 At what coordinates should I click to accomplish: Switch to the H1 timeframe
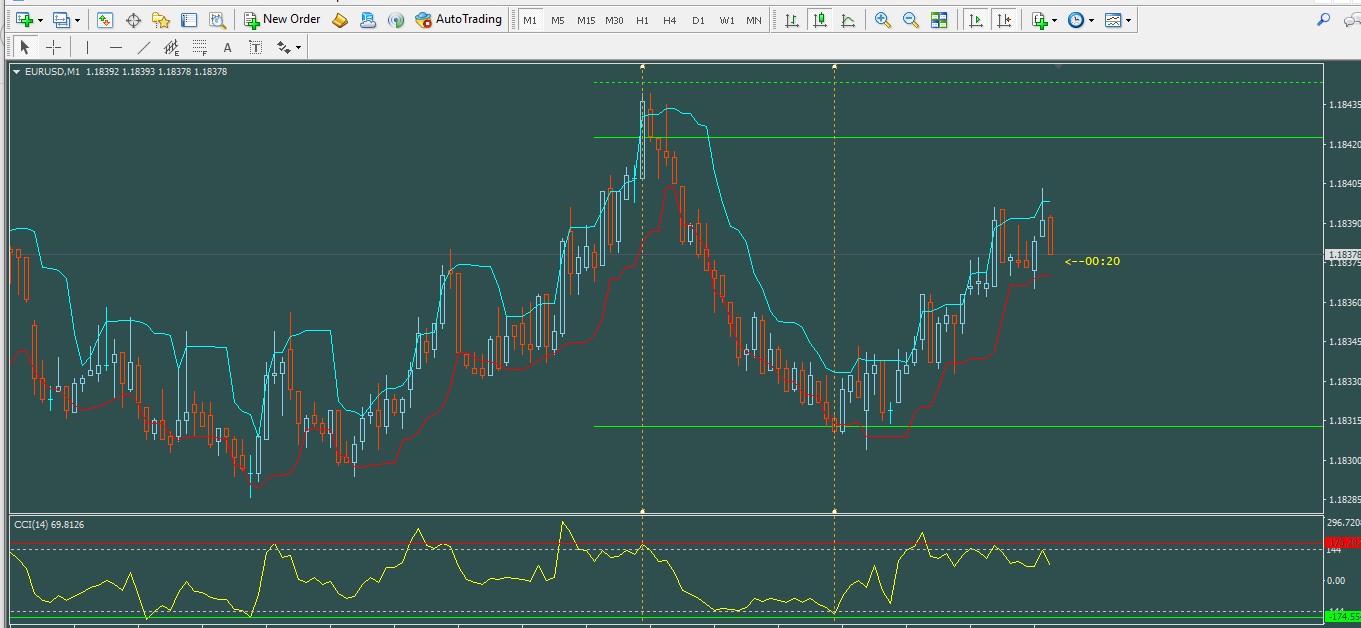642,20
